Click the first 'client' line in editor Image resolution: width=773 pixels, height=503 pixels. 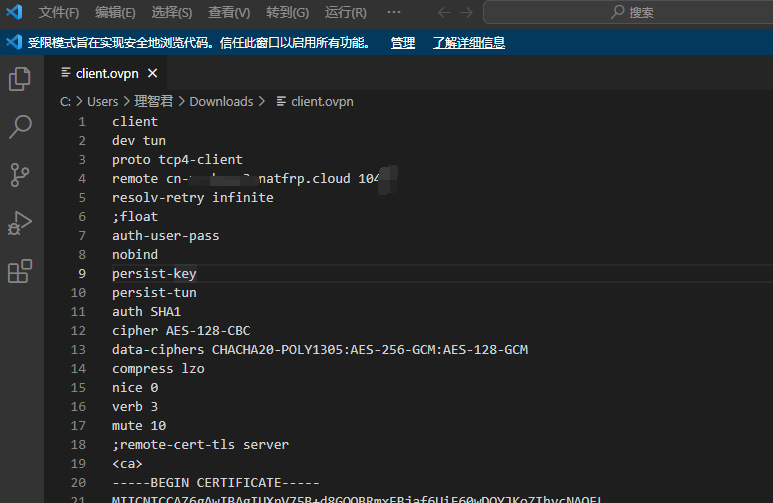click(x=135, y=122)
